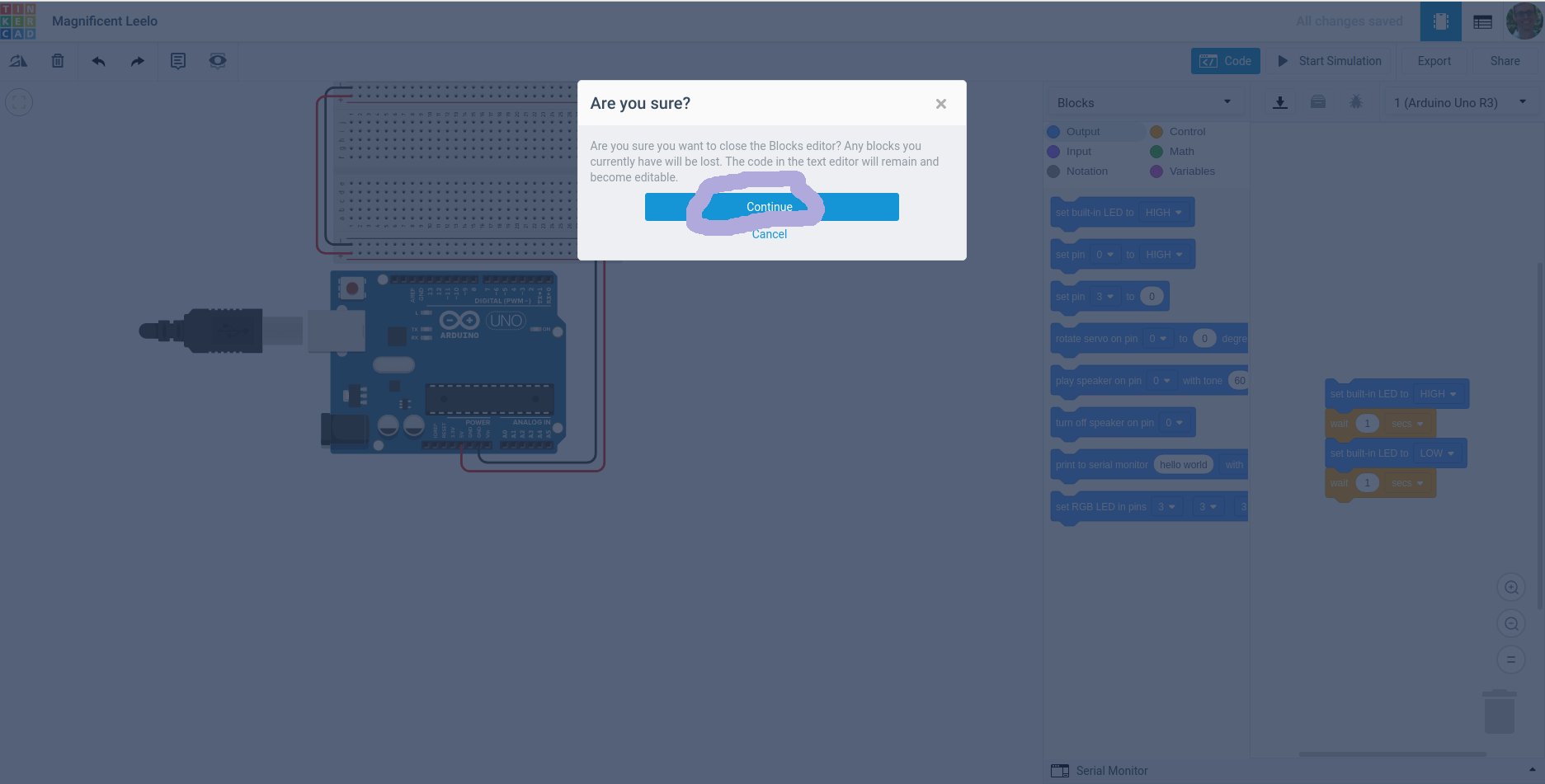1545x784 pixels.
Task: Open the Serial Monitor panel
Action: tap(1100, 771)
